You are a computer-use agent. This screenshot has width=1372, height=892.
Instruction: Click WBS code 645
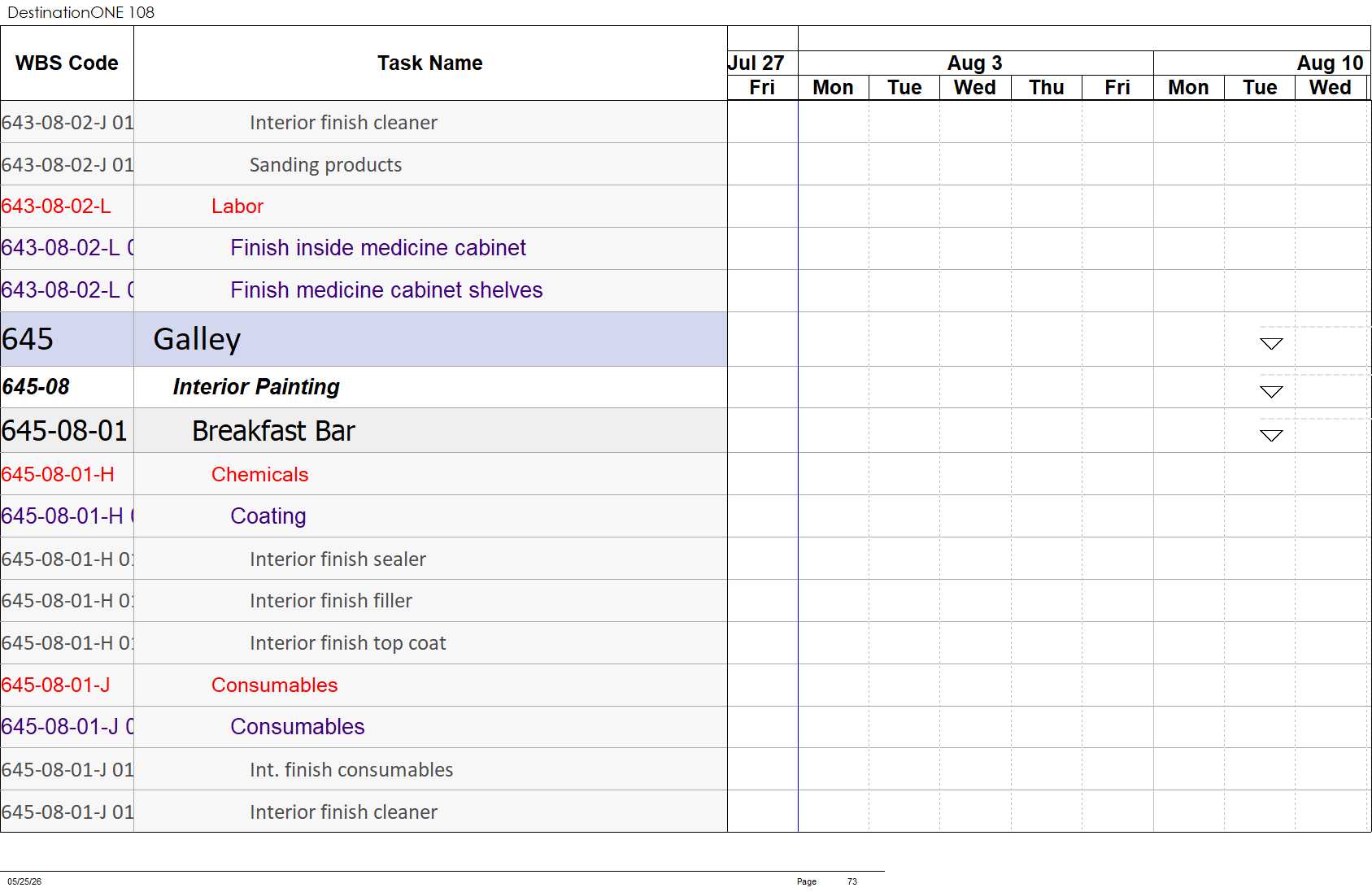click(28, 339)
